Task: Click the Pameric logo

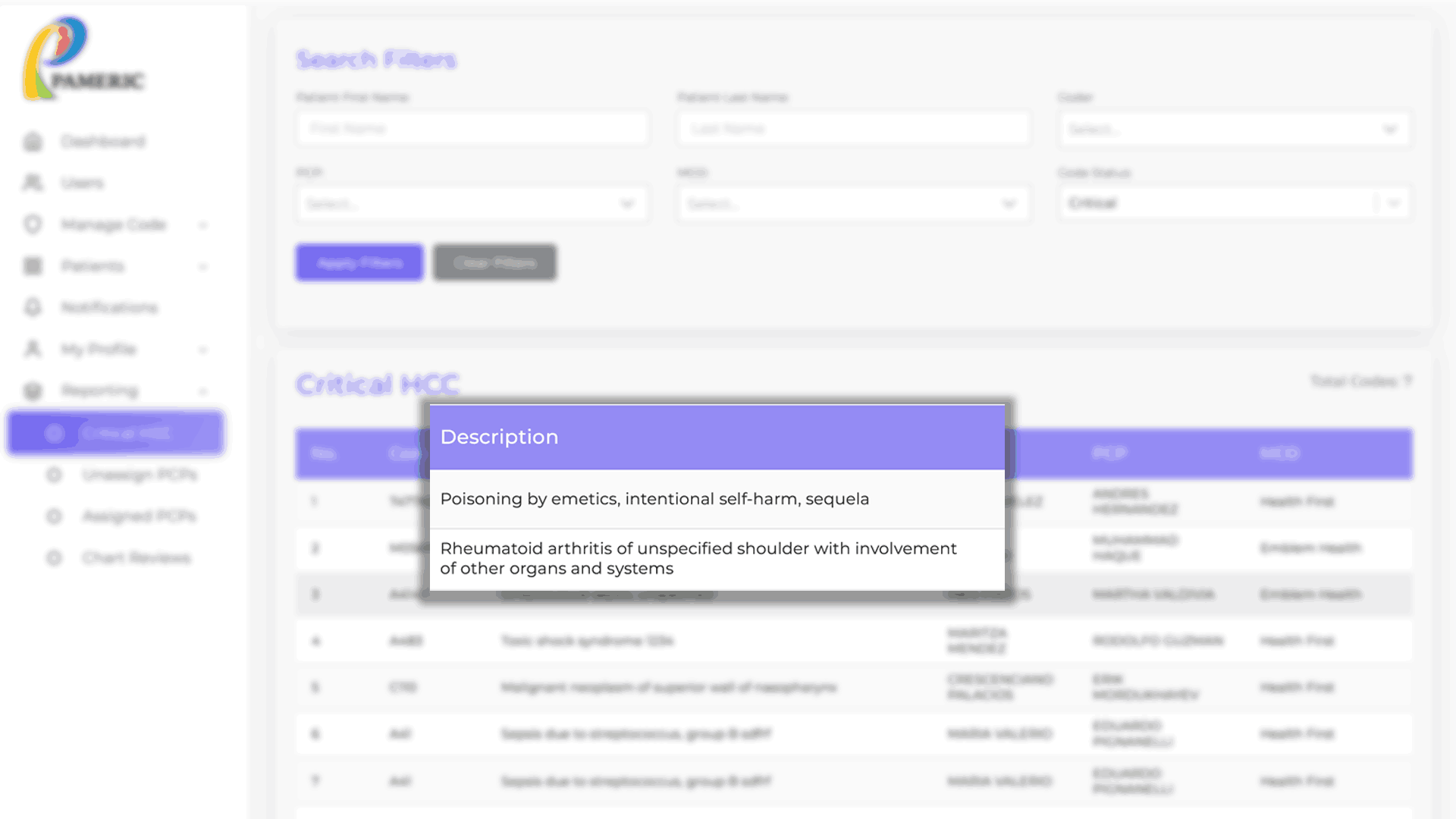Action: (x=82, y=59)
